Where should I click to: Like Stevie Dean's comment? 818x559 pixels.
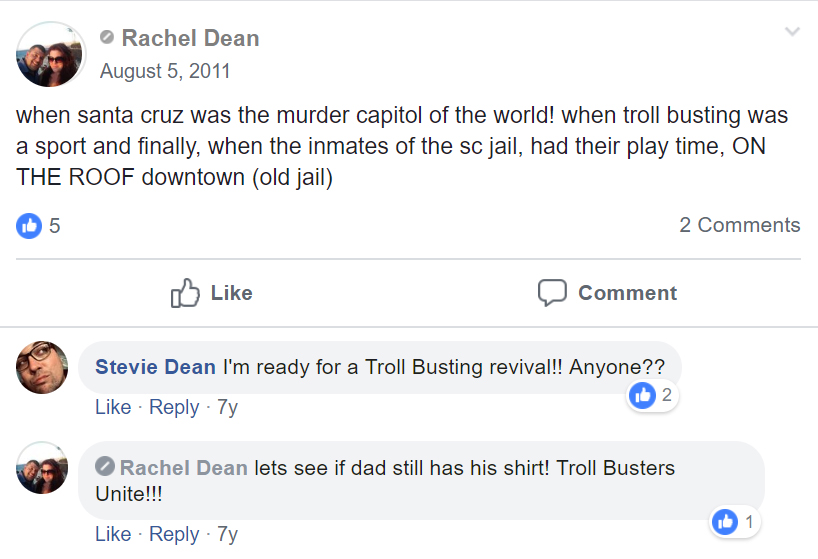113,407
